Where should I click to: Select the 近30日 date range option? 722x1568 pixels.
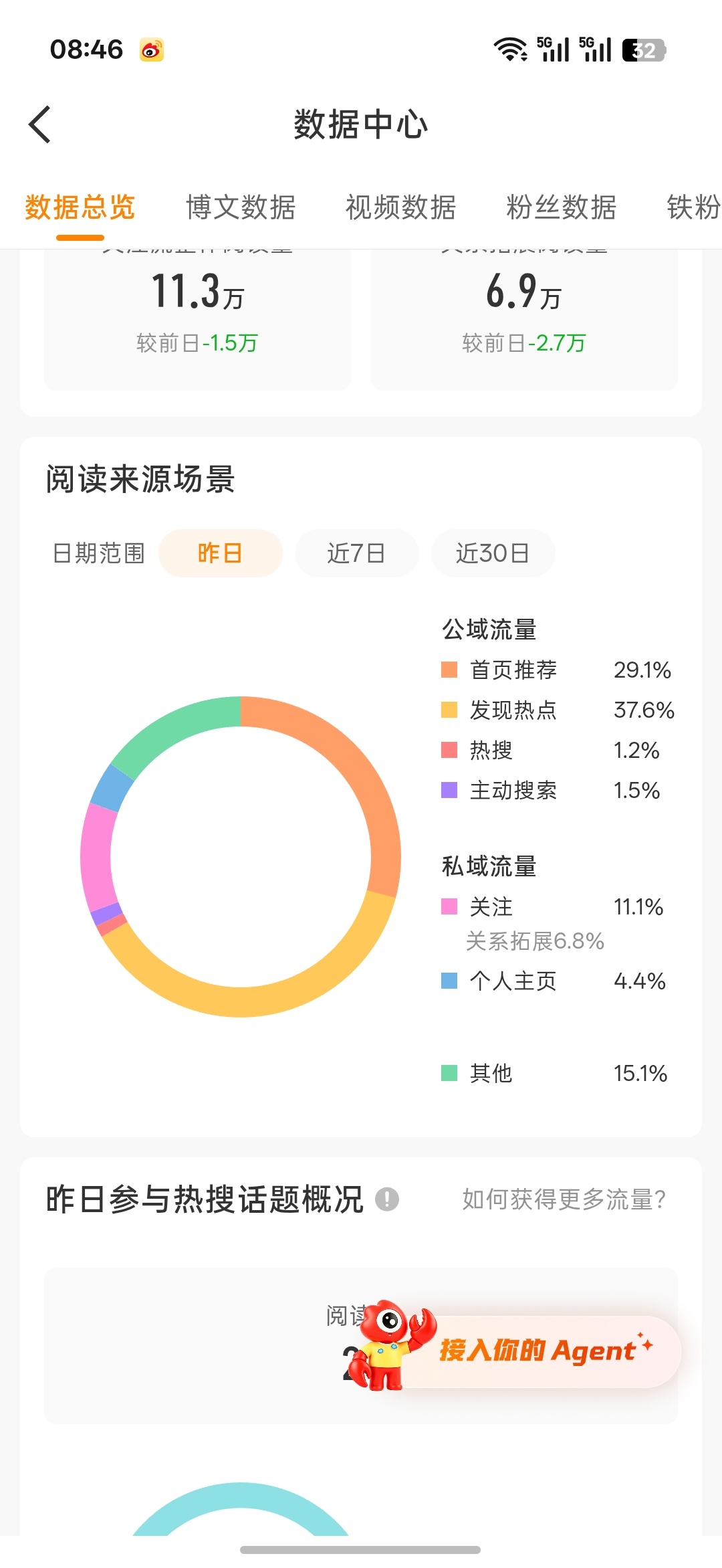tap(493, 553)
